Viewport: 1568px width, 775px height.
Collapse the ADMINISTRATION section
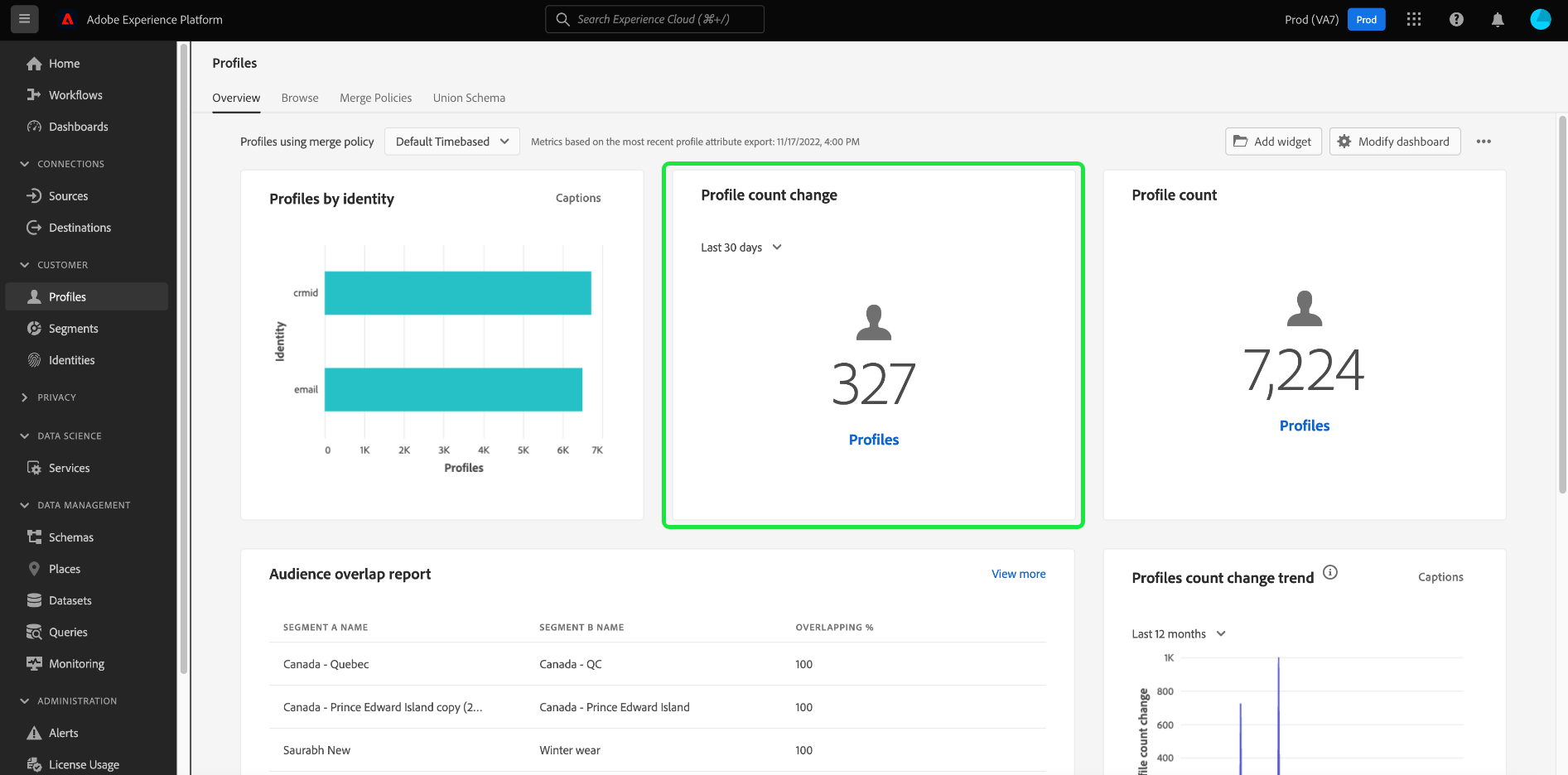(25, 700)
